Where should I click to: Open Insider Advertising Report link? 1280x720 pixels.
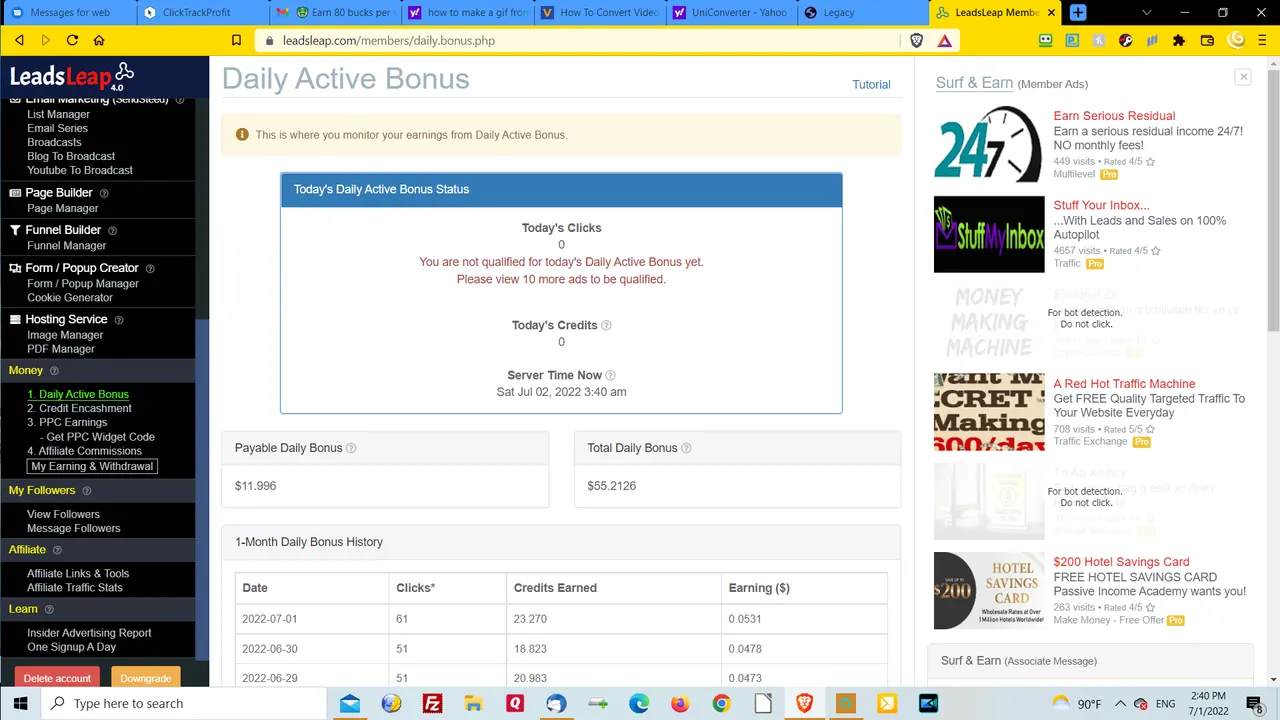click(x=89, y=633)
